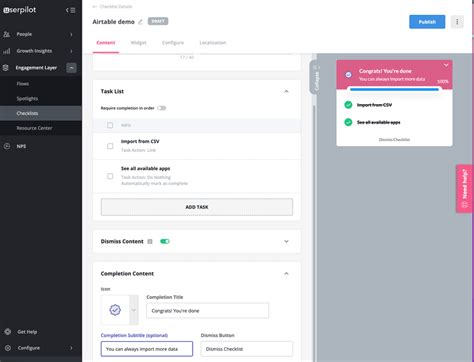The height and width of the screenshot is (362, 474).
Task: Toggle Require completion in order switch
Action: [x=162, y=108]
